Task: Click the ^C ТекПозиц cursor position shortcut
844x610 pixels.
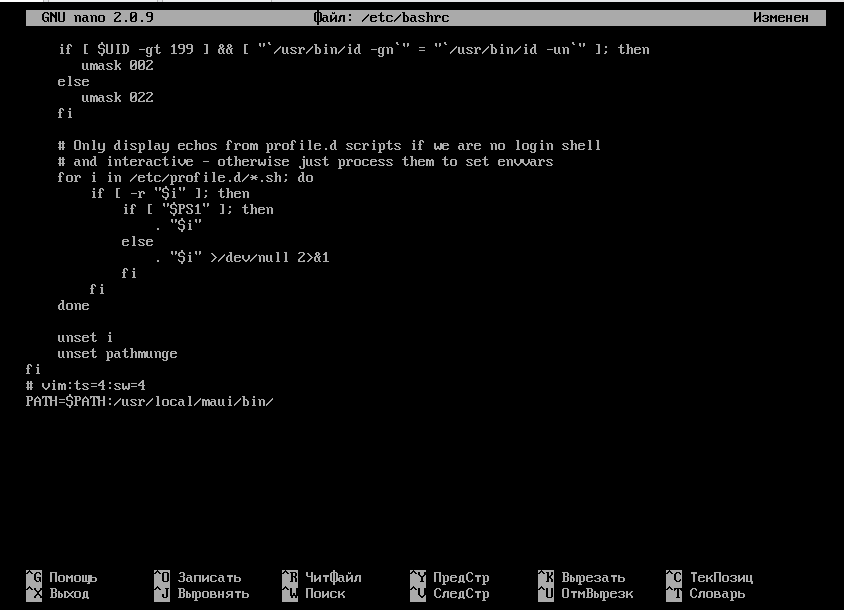Action: (x=709, y=577)
